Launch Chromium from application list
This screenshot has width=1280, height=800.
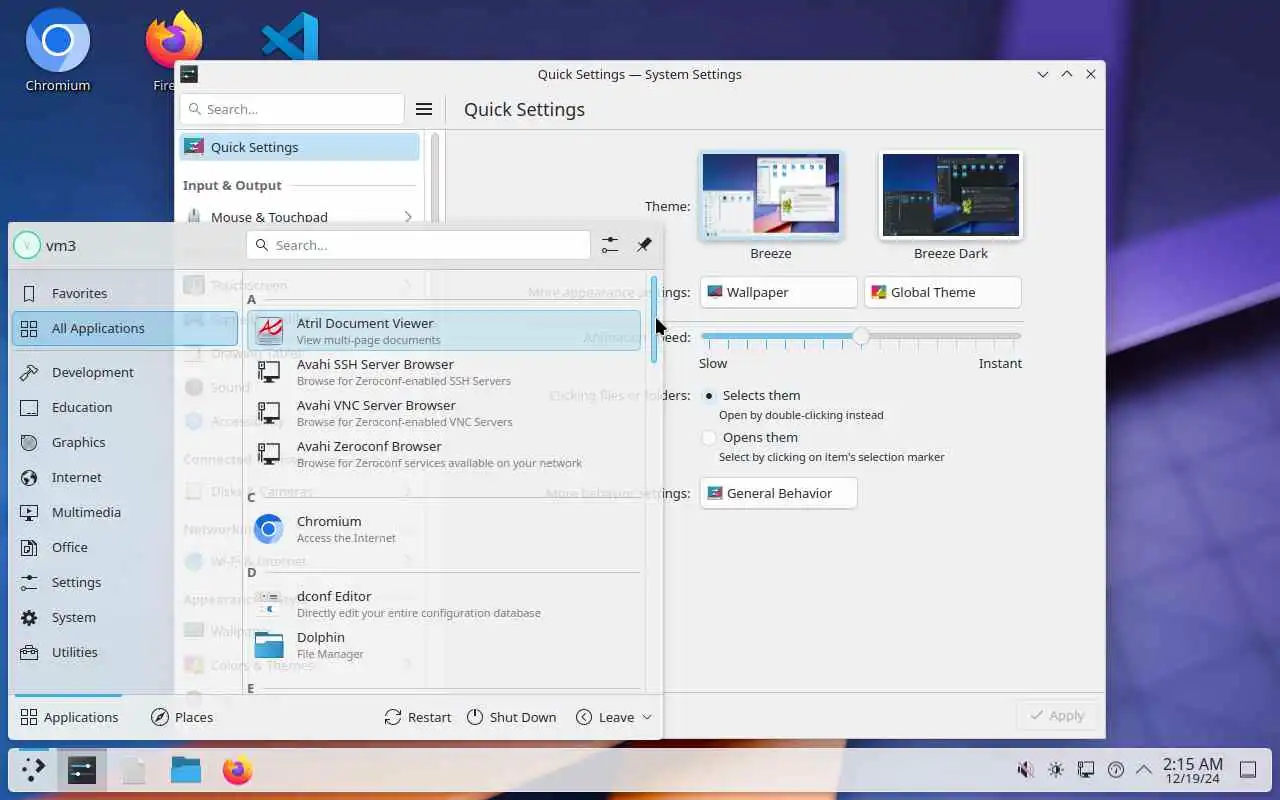coord(444,529)
